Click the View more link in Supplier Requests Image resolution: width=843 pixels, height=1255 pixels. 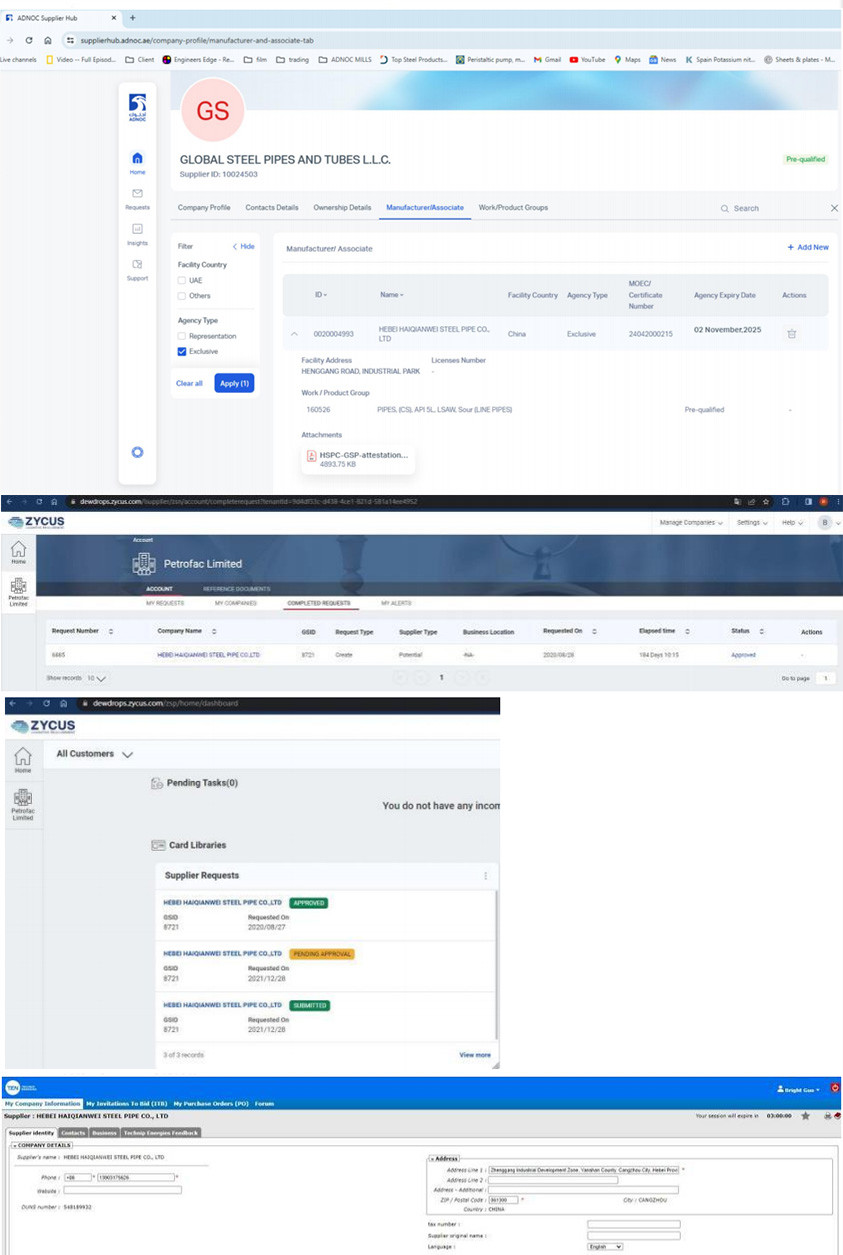(x=474, y=1055)
